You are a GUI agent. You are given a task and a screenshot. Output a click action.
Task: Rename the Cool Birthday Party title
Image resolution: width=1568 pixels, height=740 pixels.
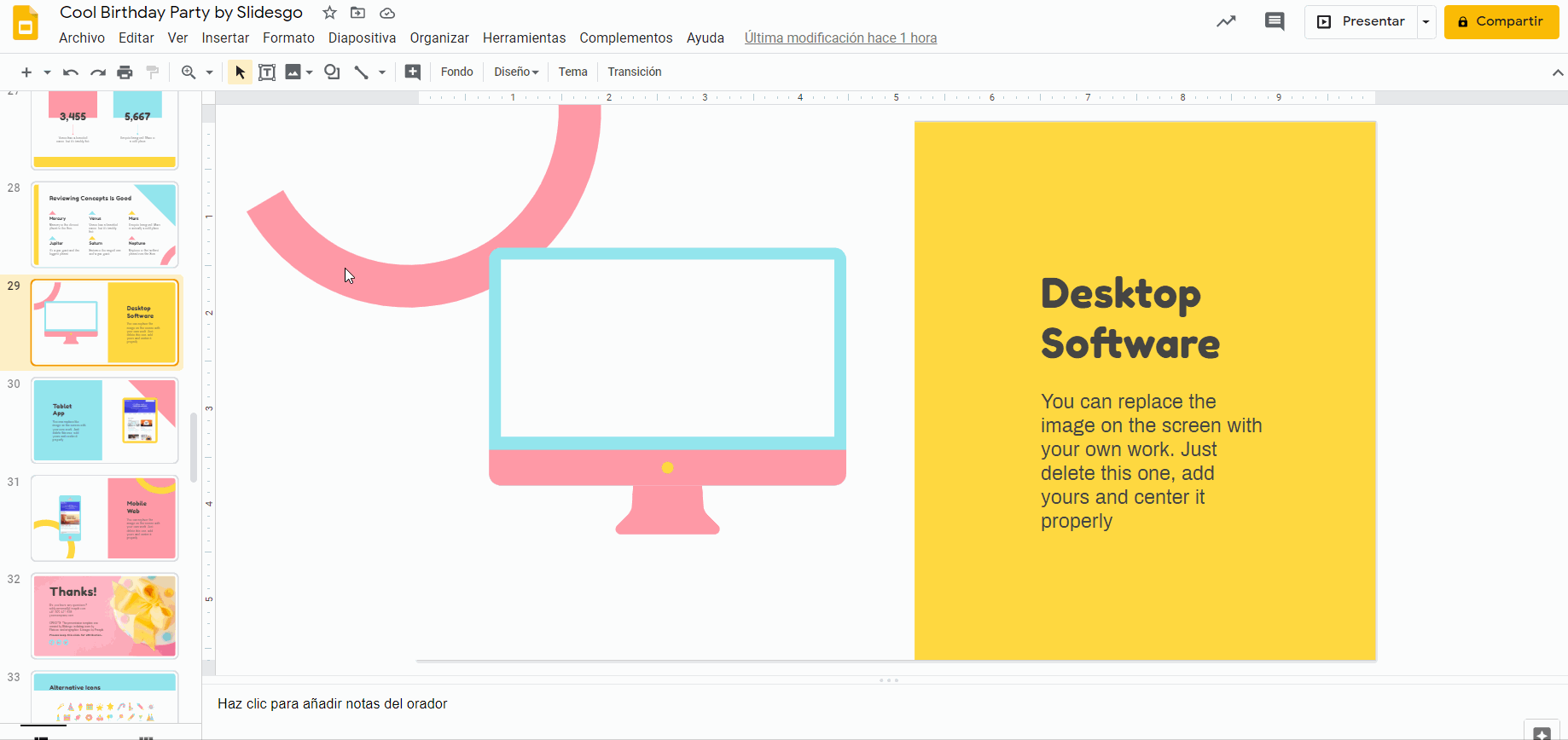(181, 13)
